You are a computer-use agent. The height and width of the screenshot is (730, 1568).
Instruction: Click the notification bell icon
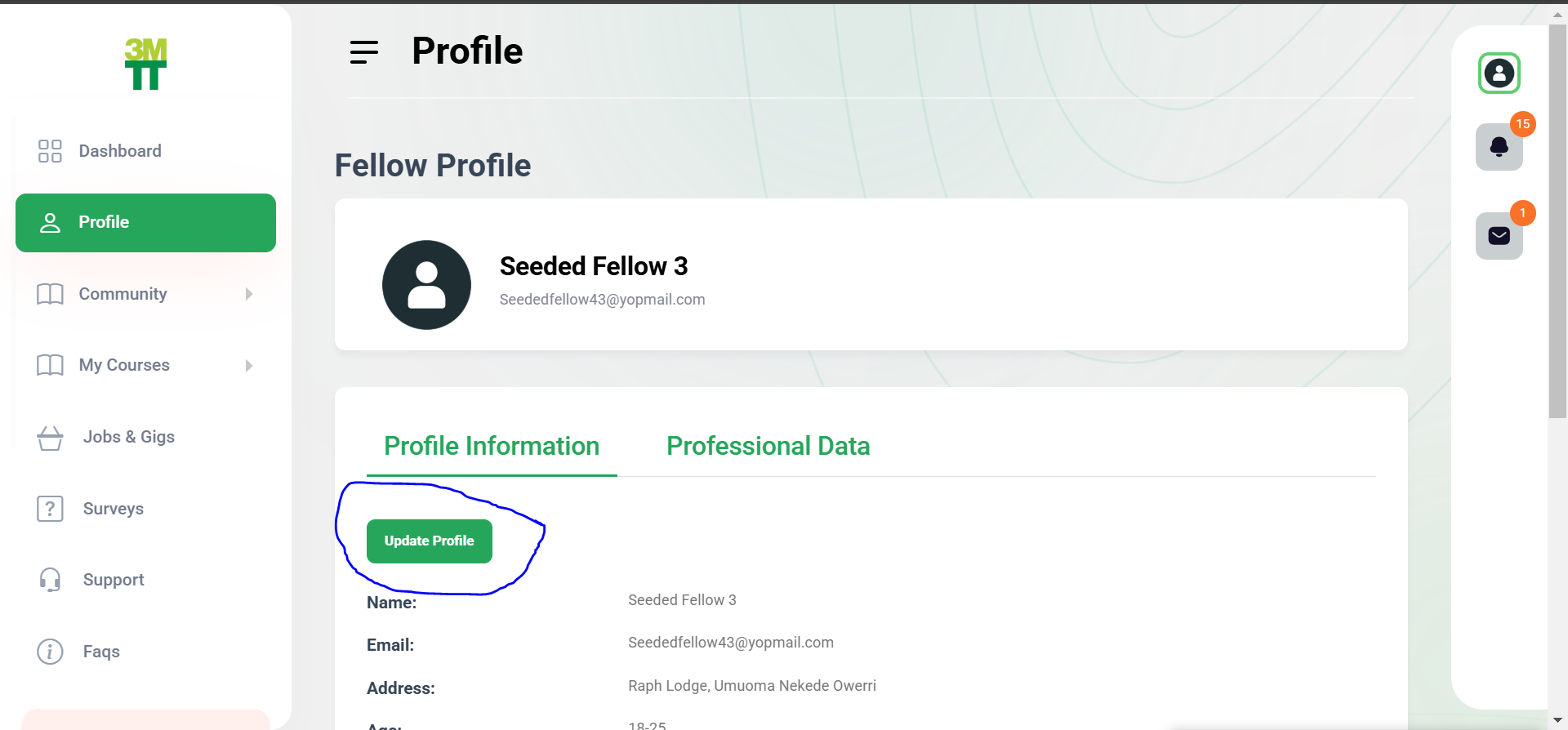pos(1499,147)
